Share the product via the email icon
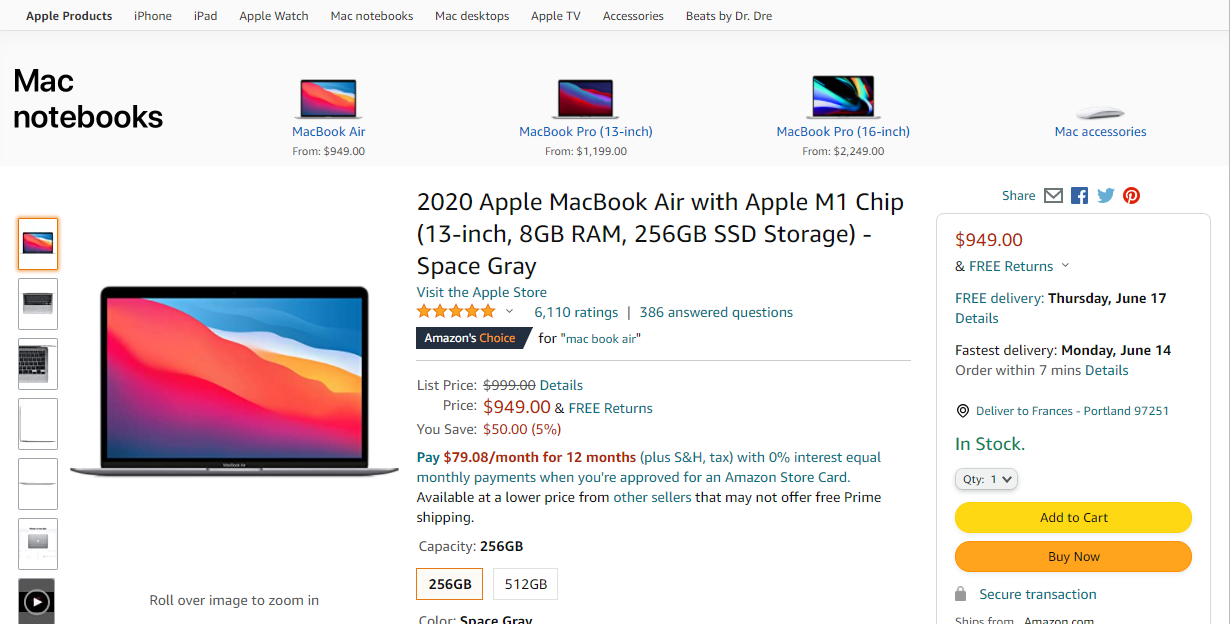Screen dimensions: 1230x624 [1053, 196]
